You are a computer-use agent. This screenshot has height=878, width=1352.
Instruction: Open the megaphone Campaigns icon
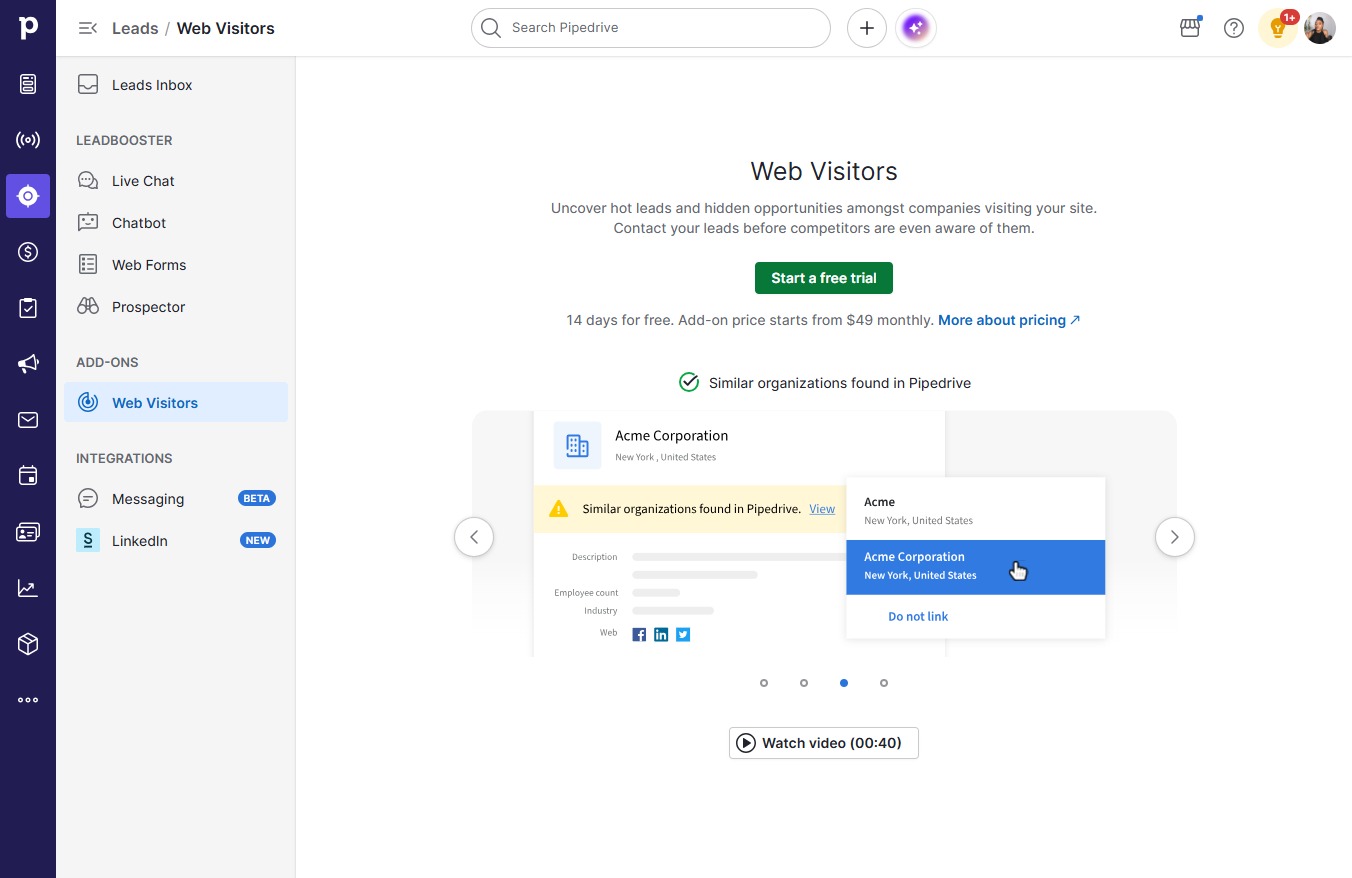coord(28,364)
